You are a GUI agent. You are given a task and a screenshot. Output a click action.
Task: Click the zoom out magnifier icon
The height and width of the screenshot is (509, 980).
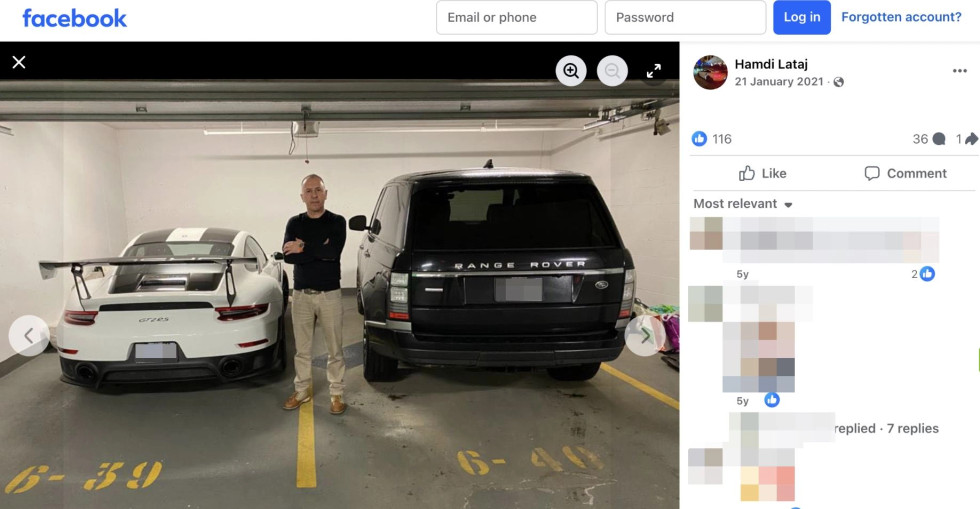[x=612, y=71]
